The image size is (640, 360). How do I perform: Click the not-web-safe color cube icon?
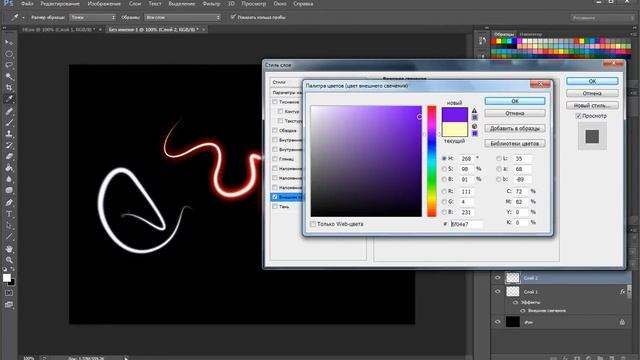coord(474,127)
